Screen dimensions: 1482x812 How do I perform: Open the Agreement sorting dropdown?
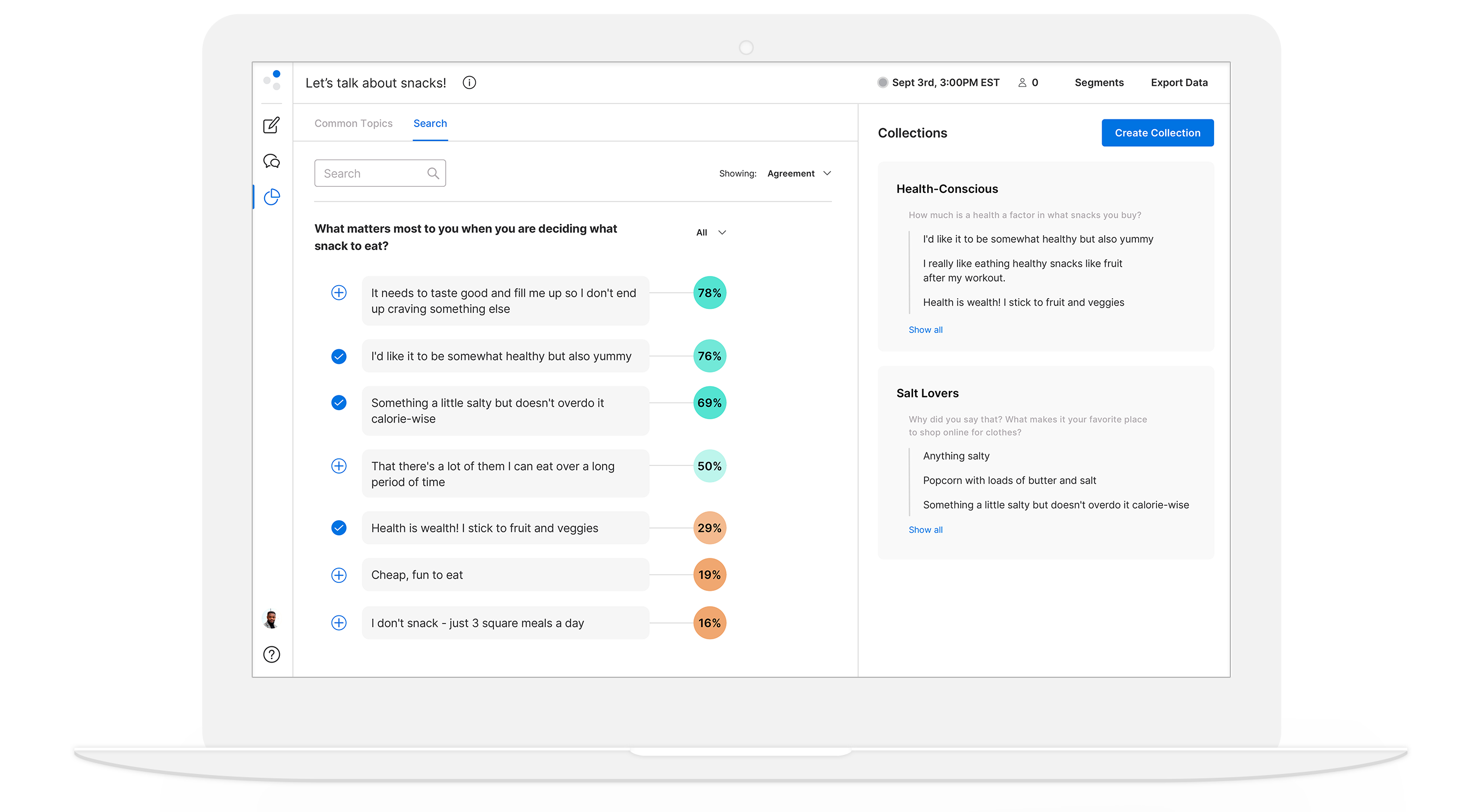(x=798, y=173)
